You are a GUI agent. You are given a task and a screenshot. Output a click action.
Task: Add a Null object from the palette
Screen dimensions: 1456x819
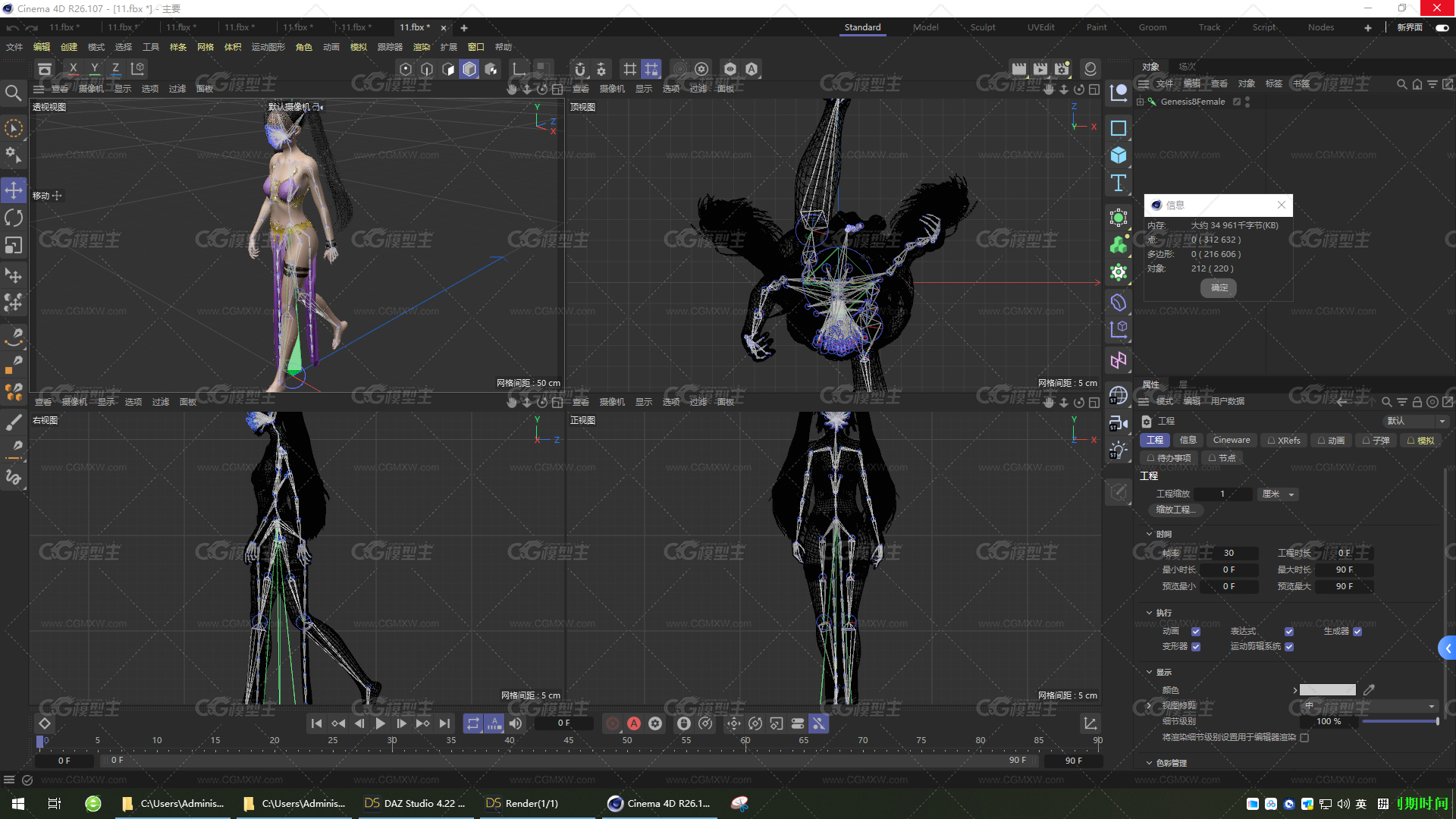(x=1118, y=94)
